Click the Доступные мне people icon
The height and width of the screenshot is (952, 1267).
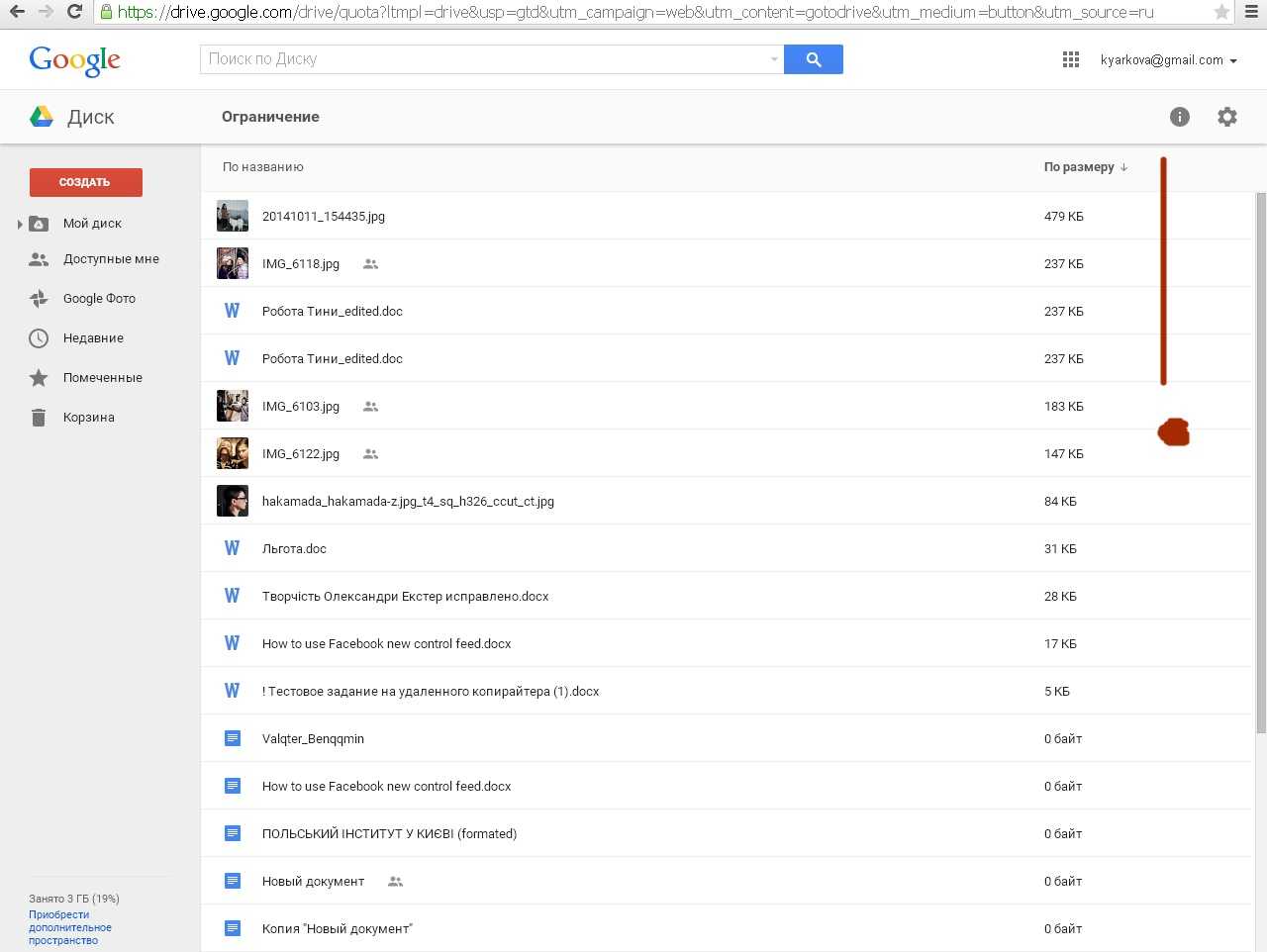pos(39,259)
